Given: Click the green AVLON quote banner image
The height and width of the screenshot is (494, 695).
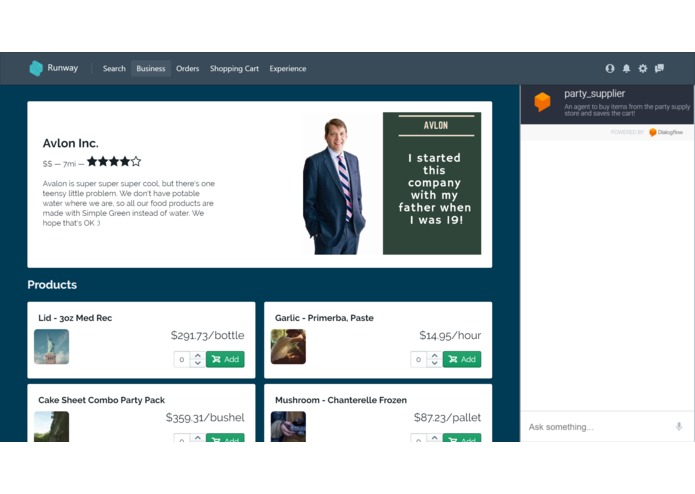Looking at the screenshot, I should tap(432, 183).
